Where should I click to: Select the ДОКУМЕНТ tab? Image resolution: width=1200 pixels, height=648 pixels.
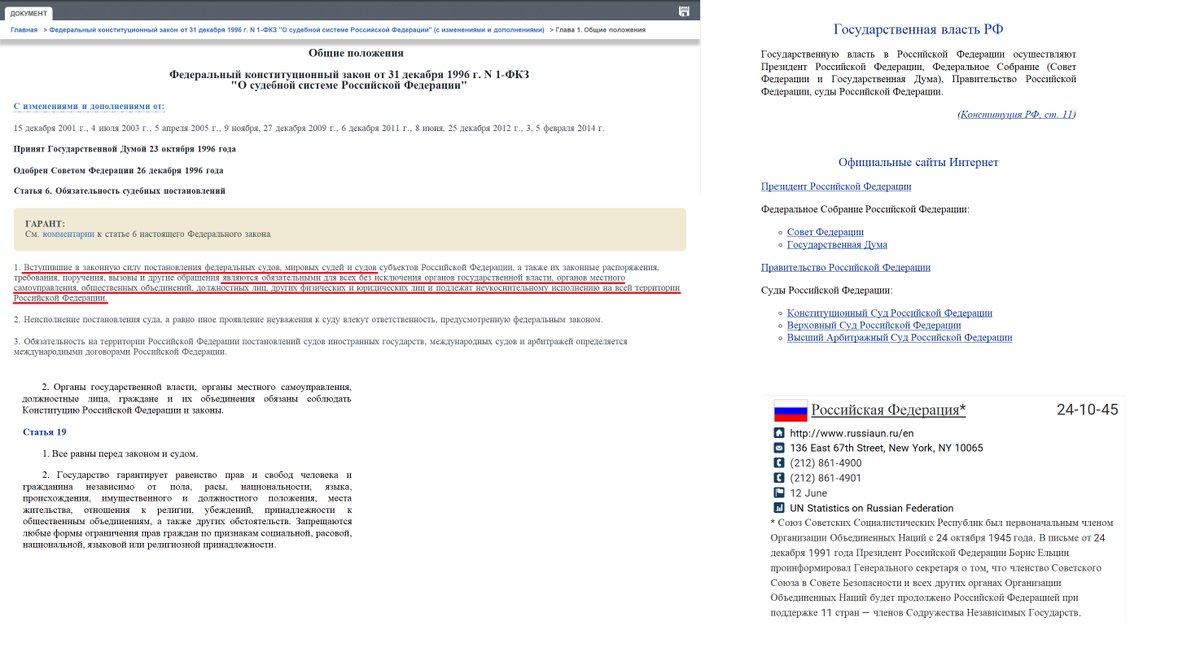click(x=30, y=13)
